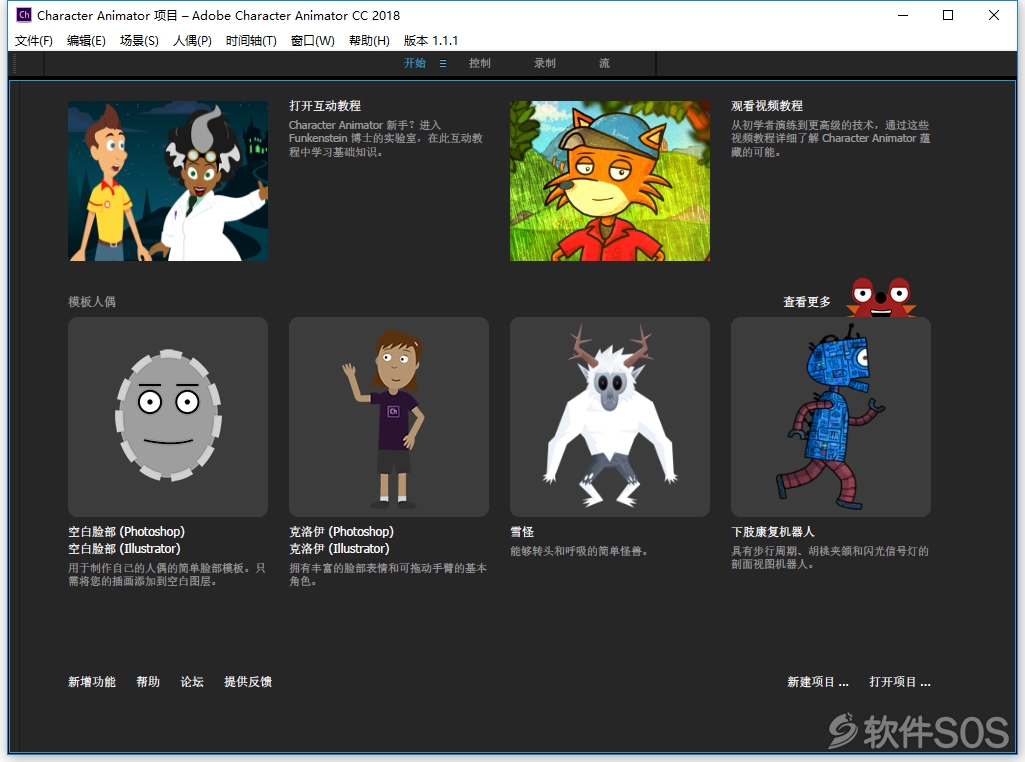Image resolution: width=1025 pixels, height=762 pixels.
Task: Open the 时间轴(T) menu
Action: 251,41
